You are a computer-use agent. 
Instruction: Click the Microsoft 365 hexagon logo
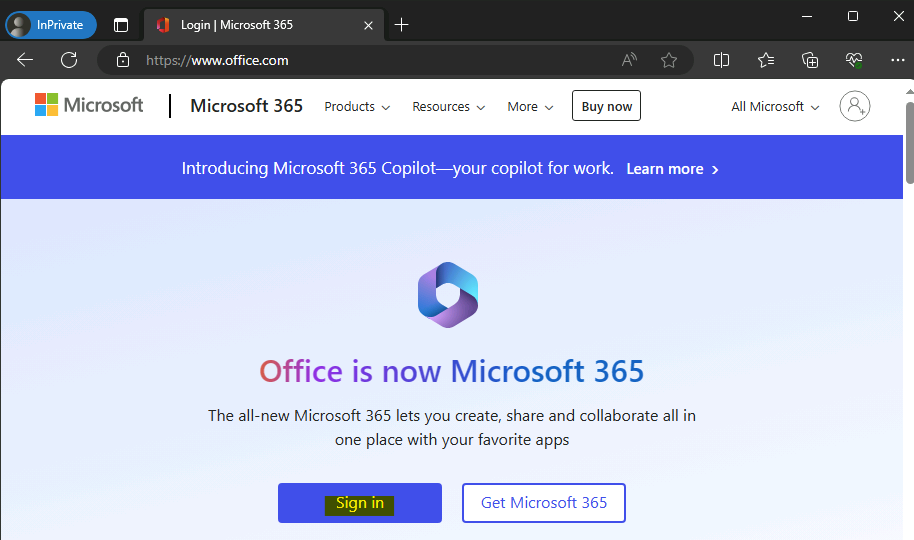[448, 294]
